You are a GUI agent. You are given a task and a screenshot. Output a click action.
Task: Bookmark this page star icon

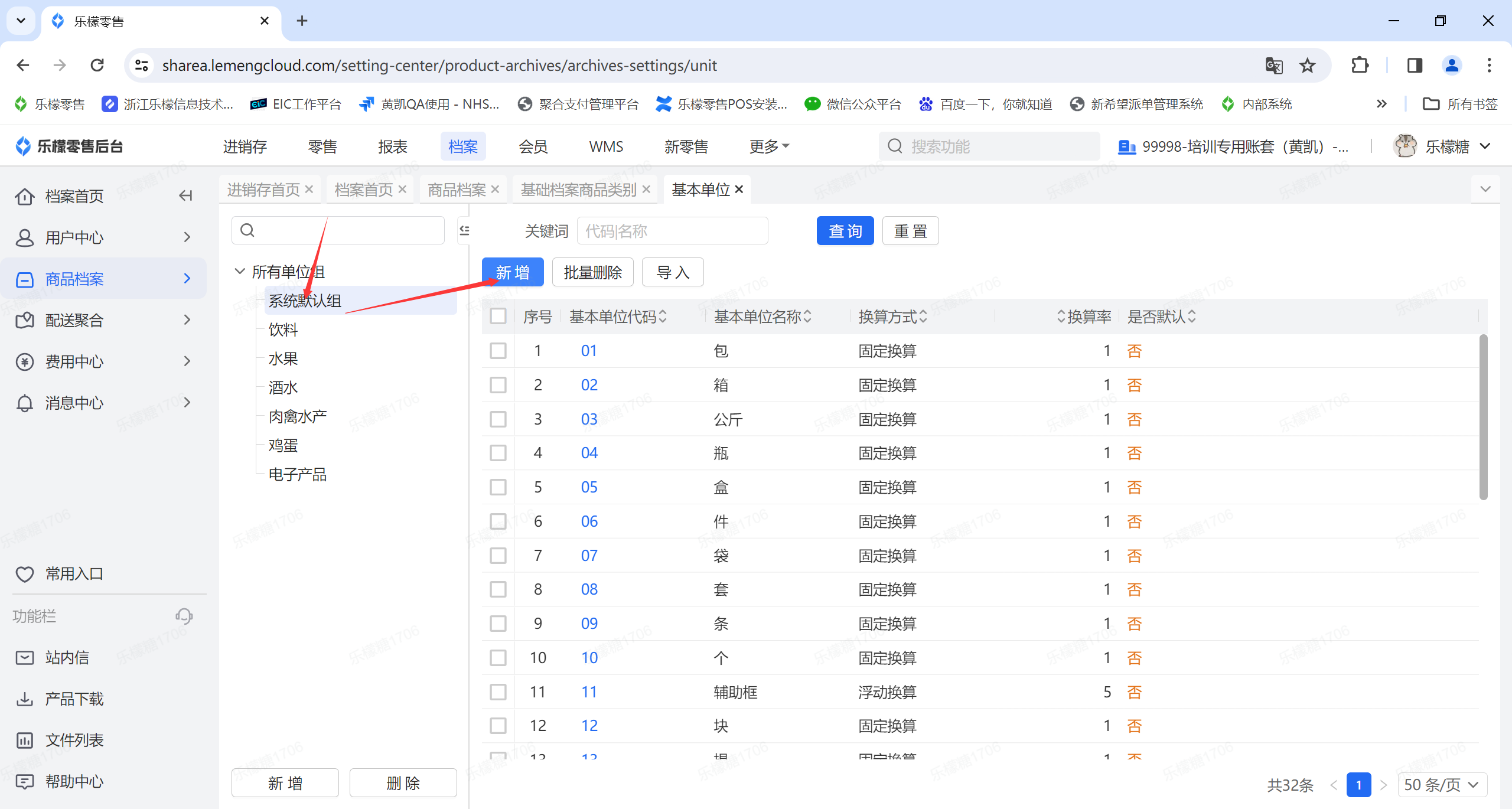(x=1308, y=65)
